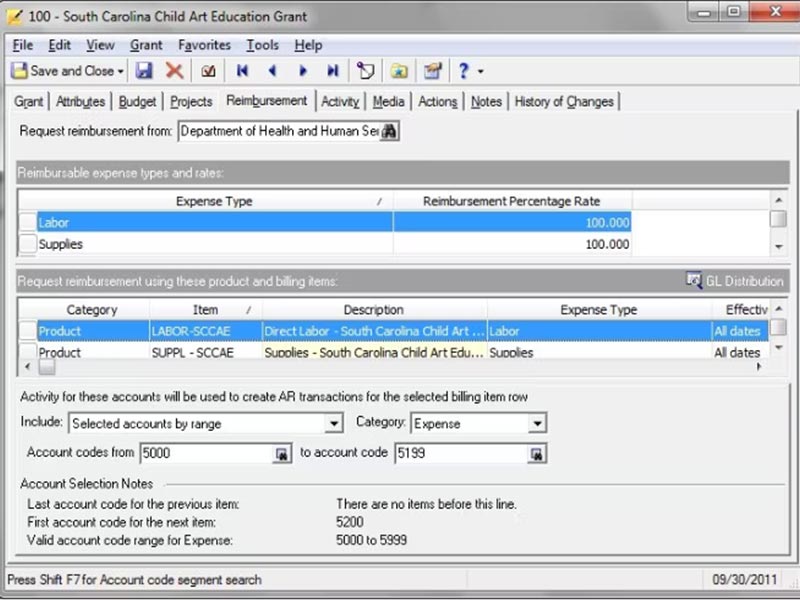Check the LABOR-SCCAE product row checkbox
Viewport: 800px width, 600px height.
pos(27,331)
